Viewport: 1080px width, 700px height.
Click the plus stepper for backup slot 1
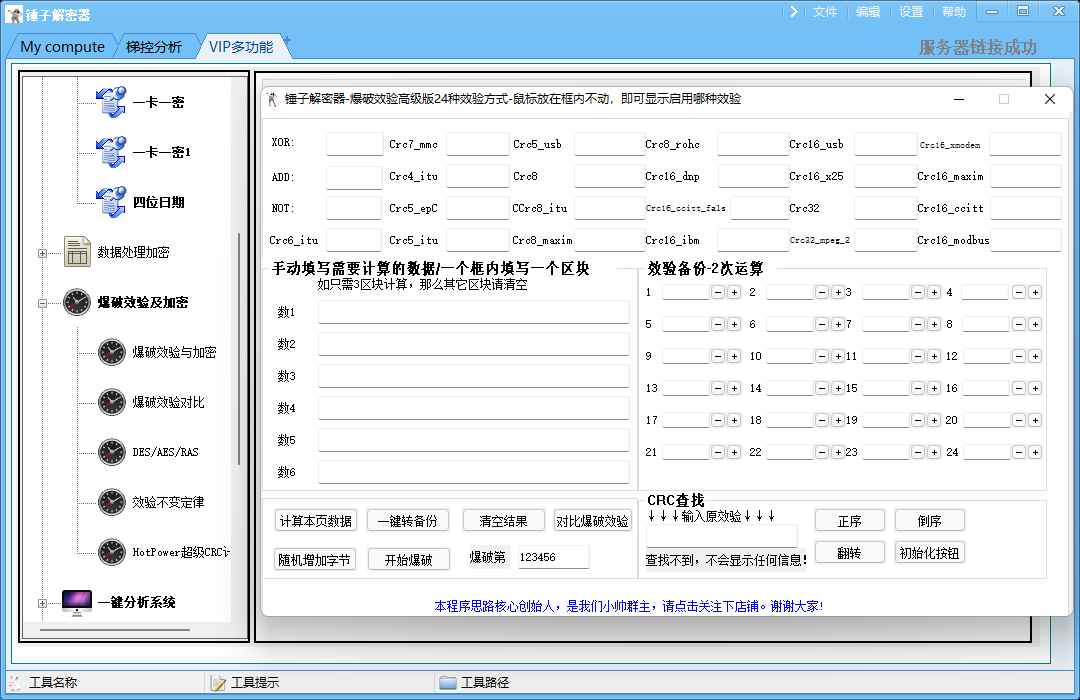(x=734, y=292)
